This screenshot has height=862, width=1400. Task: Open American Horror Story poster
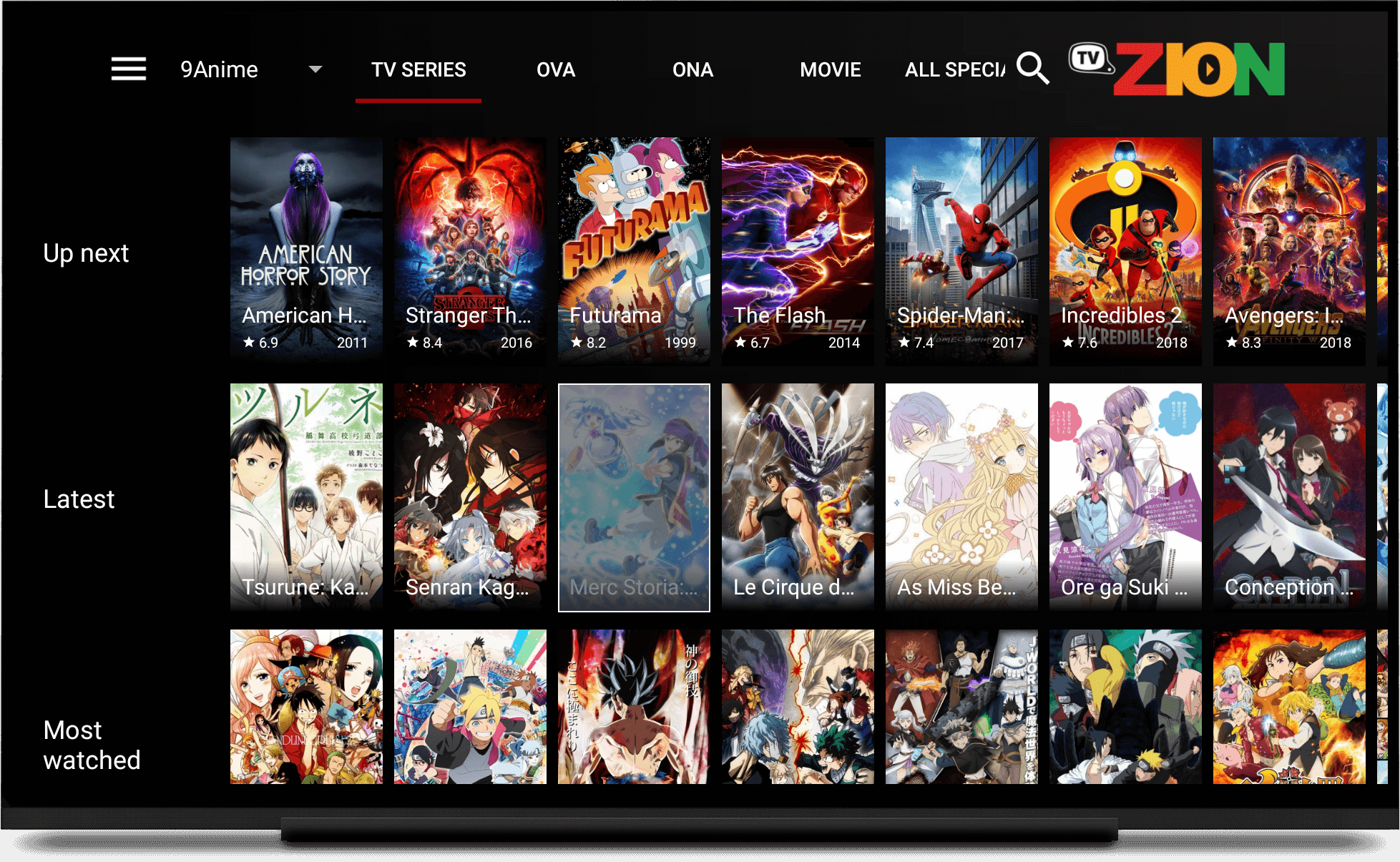pyautogui.click(x=306, y=252)
